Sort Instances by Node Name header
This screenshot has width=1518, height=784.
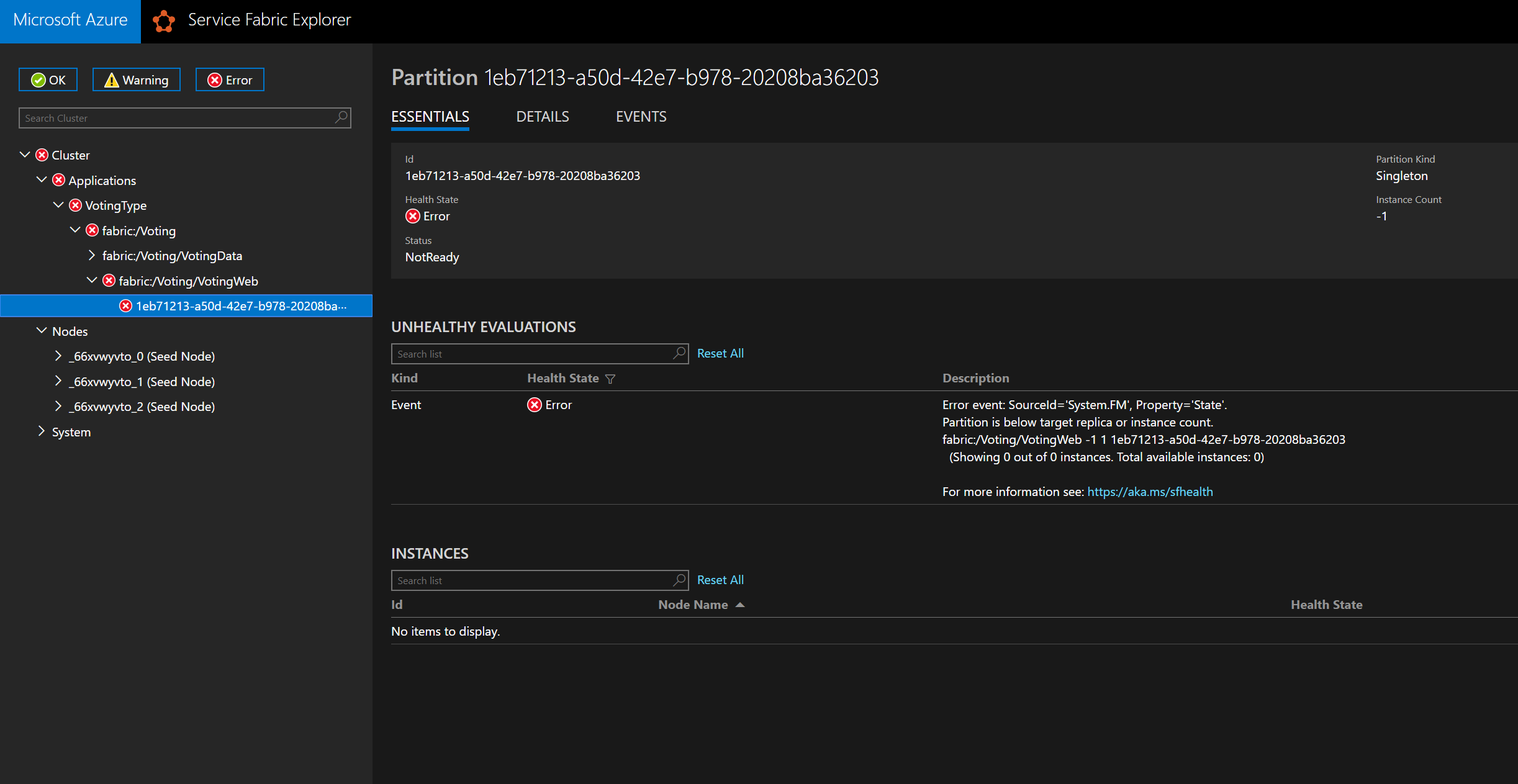coord(693,605)
